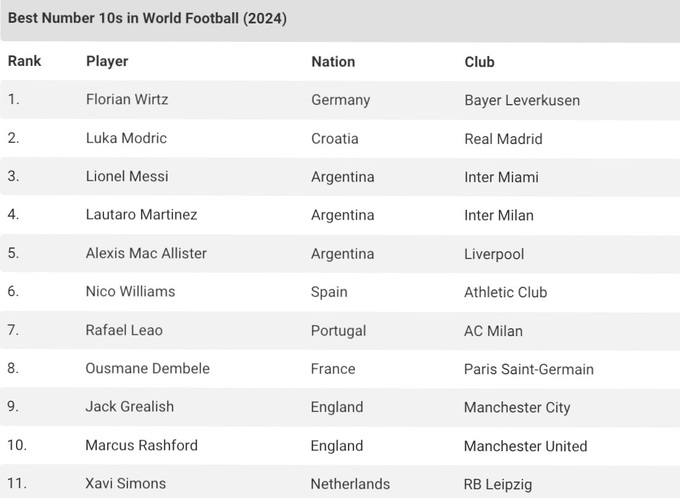
Task: Select the Real Madrid club cell
Action: click(x=503, y=138)
